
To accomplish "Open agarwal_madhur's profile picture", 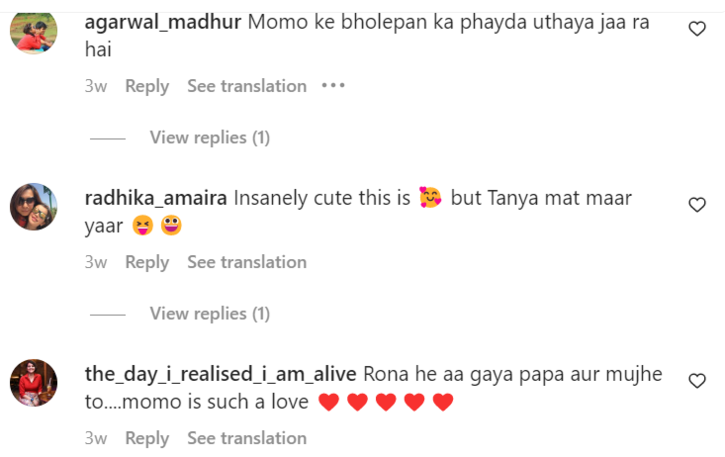I will click(x=34, y=34).
